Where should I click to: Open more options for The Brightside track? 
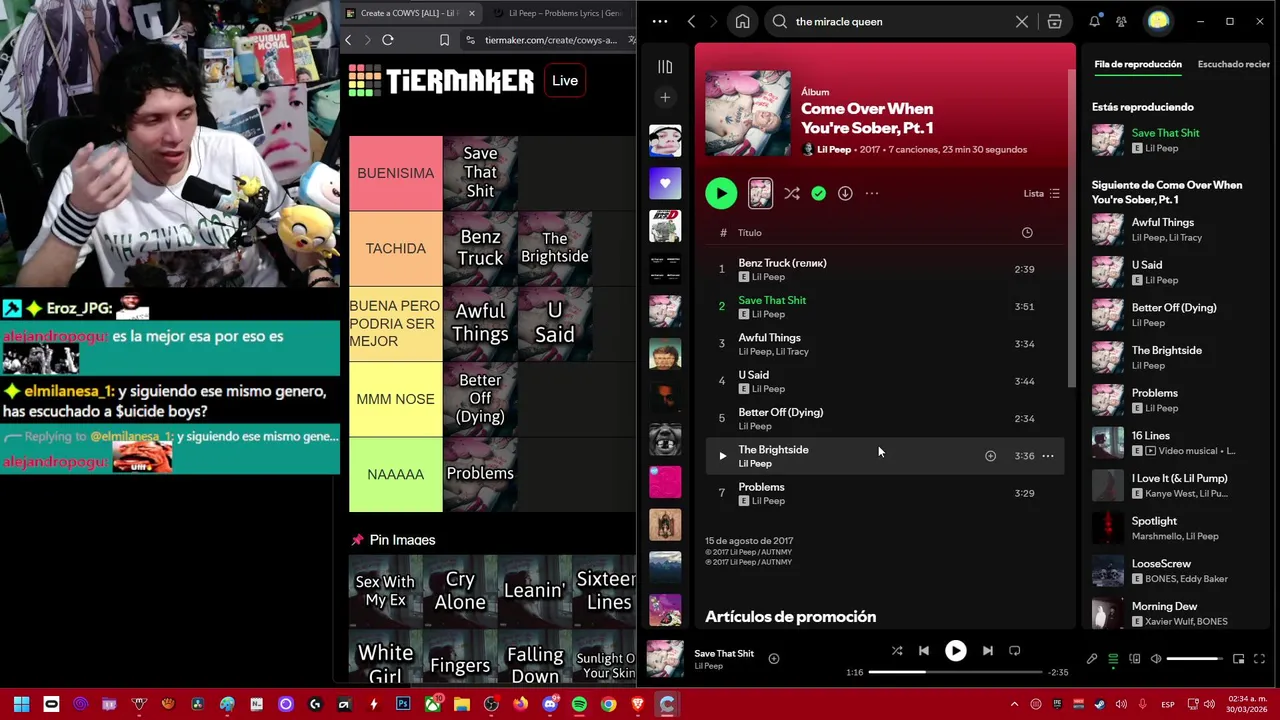tap(1048, 456)
